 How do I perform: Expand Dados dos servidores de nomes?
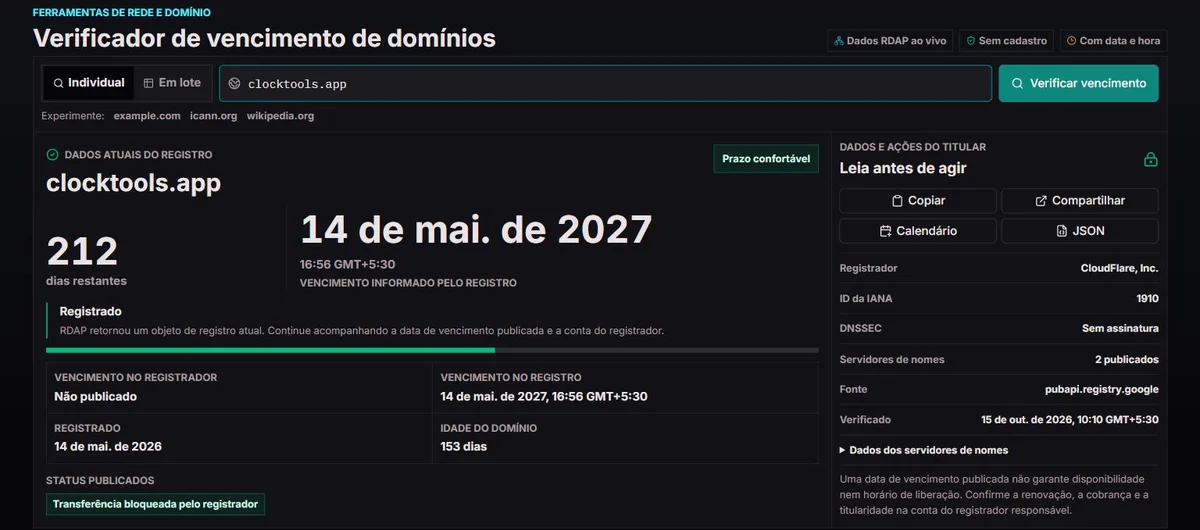point(924,450)
